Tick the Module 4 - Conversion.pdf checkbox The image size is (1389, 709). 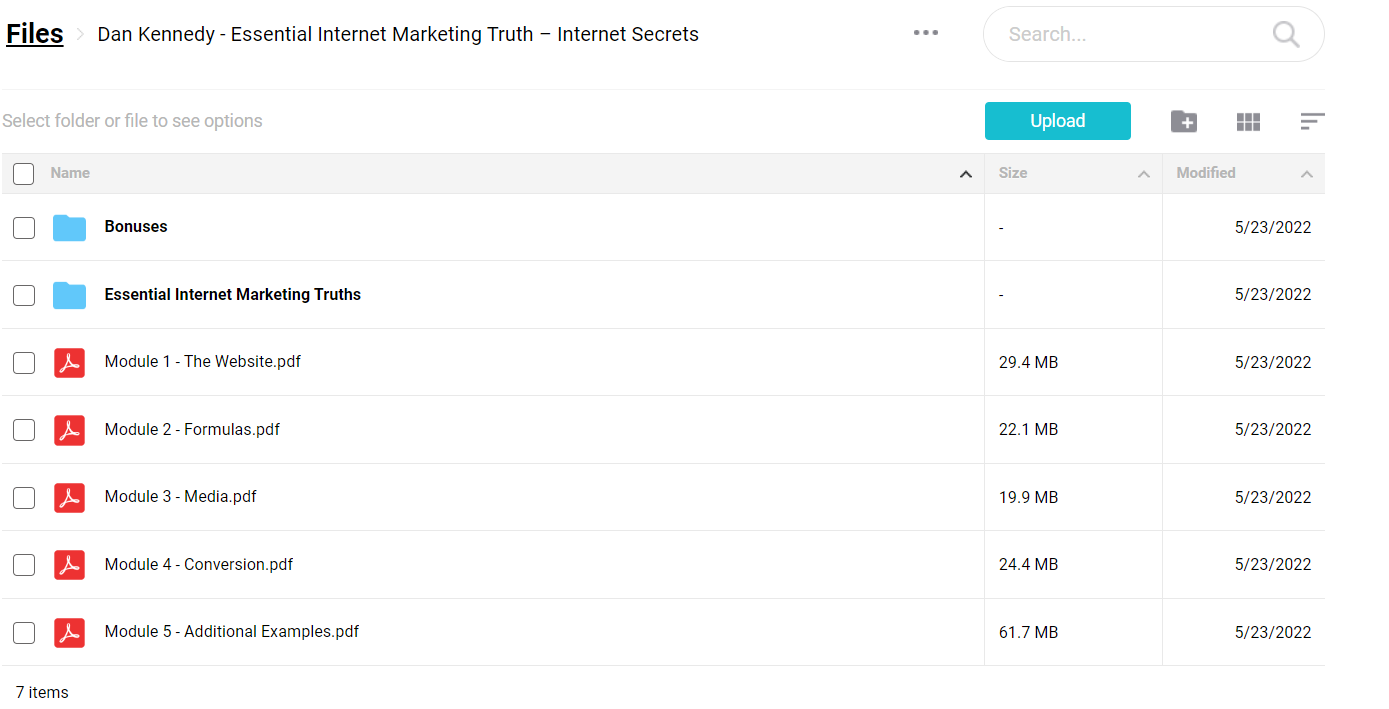pos(24,565)
